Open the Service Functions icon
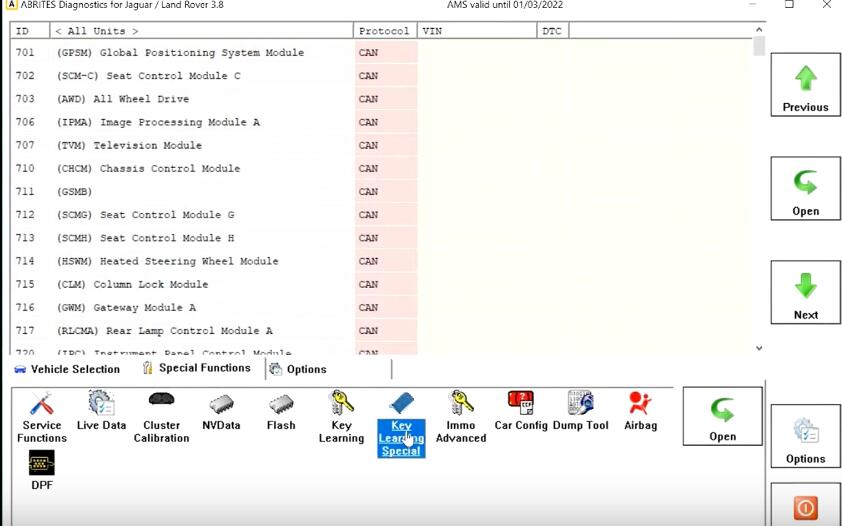 [42, 418]
